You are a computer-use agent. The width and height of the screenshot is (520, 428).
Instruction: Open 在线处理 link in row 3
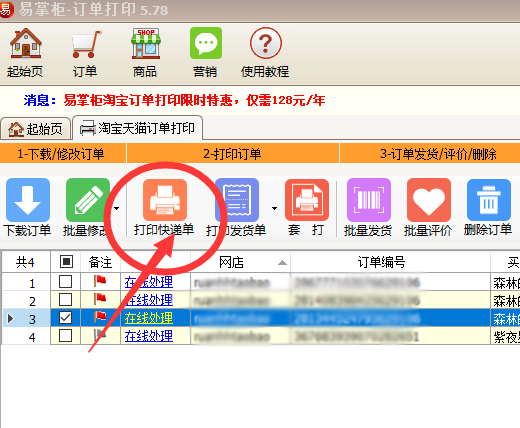click(x=149, y=318)
